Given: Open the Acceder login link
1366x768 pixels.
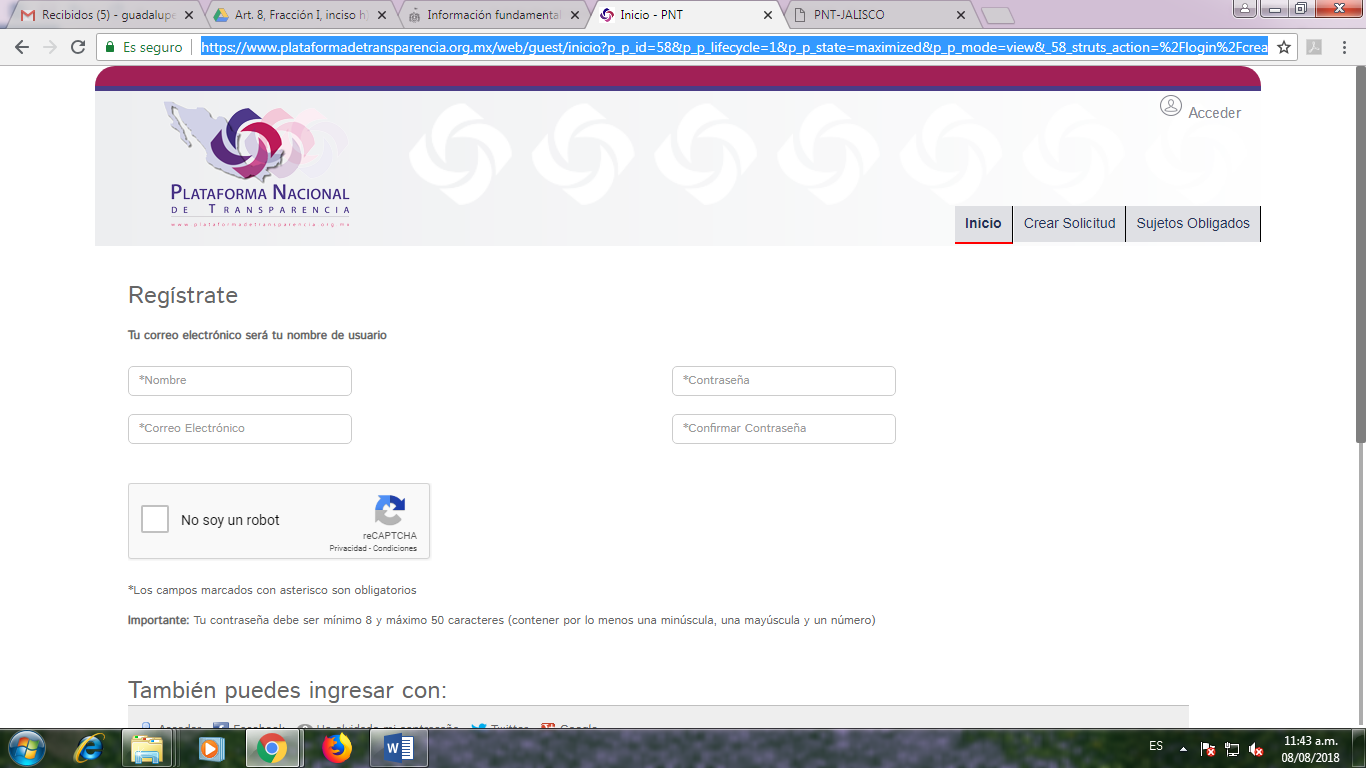Looking at the screenshot, I should click(1214, 113).
